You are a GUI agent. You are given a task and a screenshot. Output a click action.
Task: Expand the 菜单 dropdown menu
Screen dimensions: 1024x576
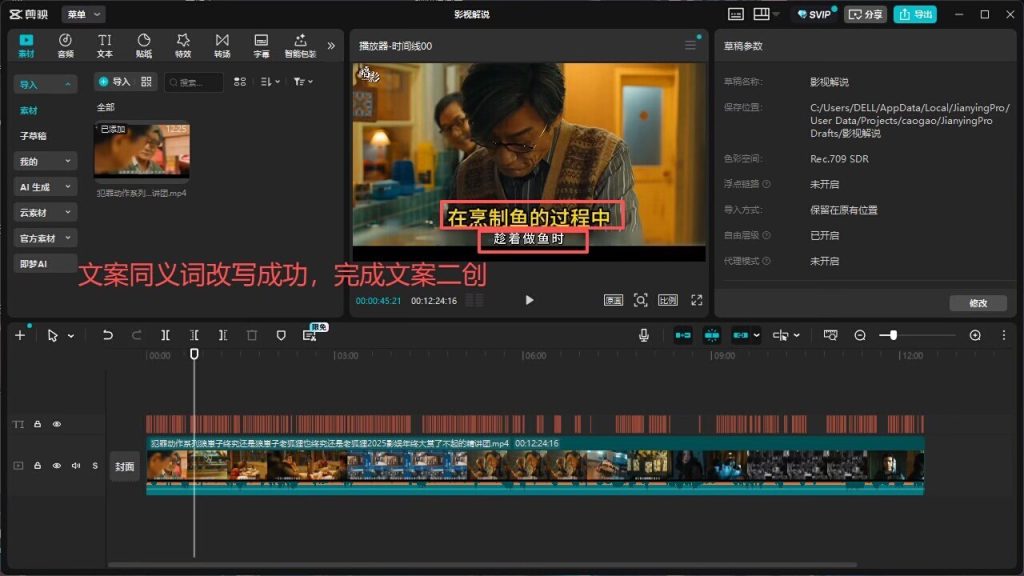[84, 14]
